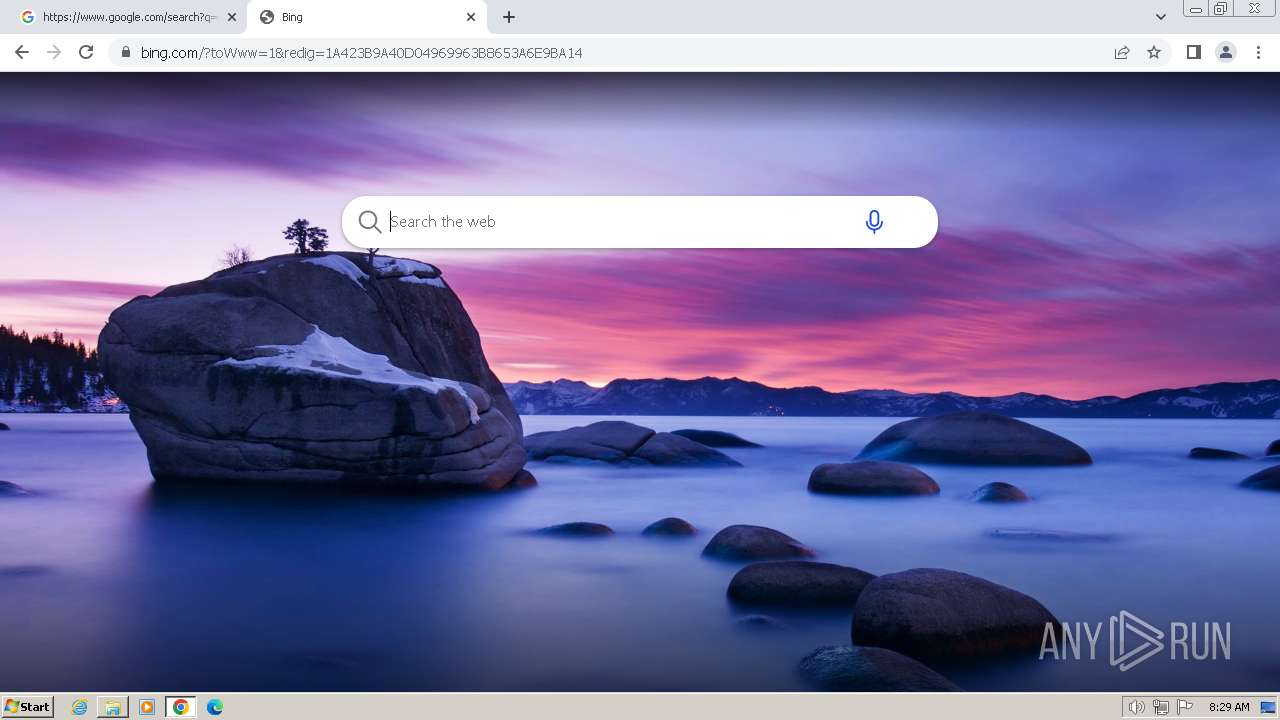Close the Bing tab
The height and width of the screenshot is (720, 1280).
tap(471, 17)
